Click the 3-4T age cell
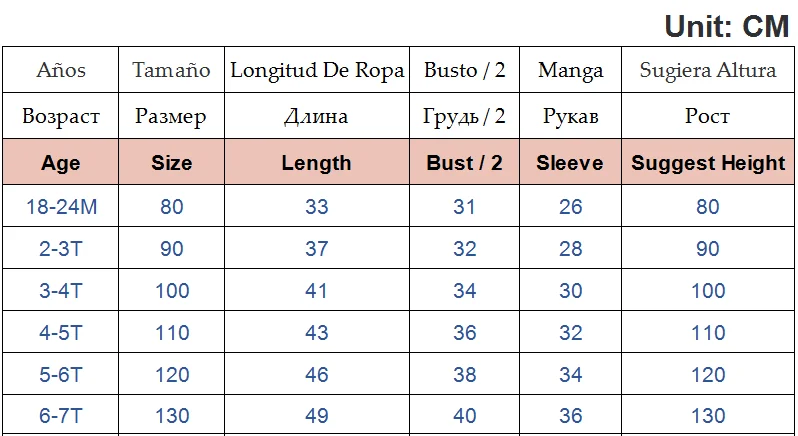 61,291
